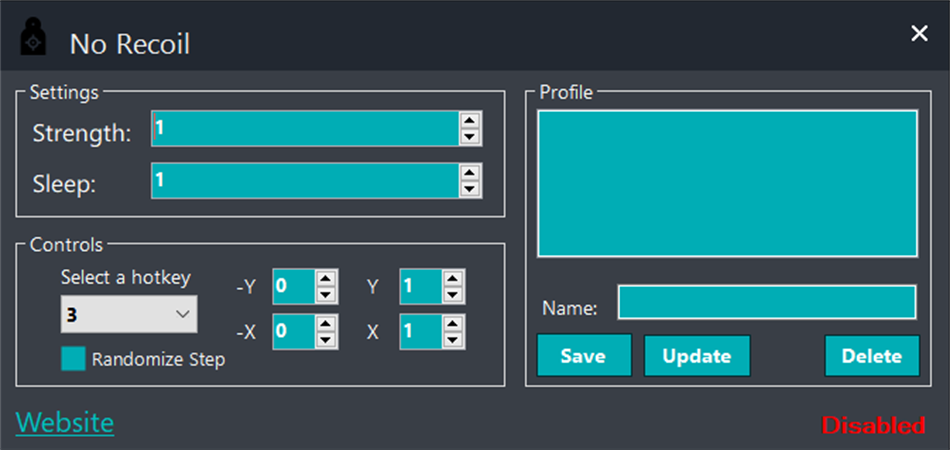This screenshot has width=950, height=450.
Task: Decrease the Y value with down arrow
Action: click(x=453, y=294)
